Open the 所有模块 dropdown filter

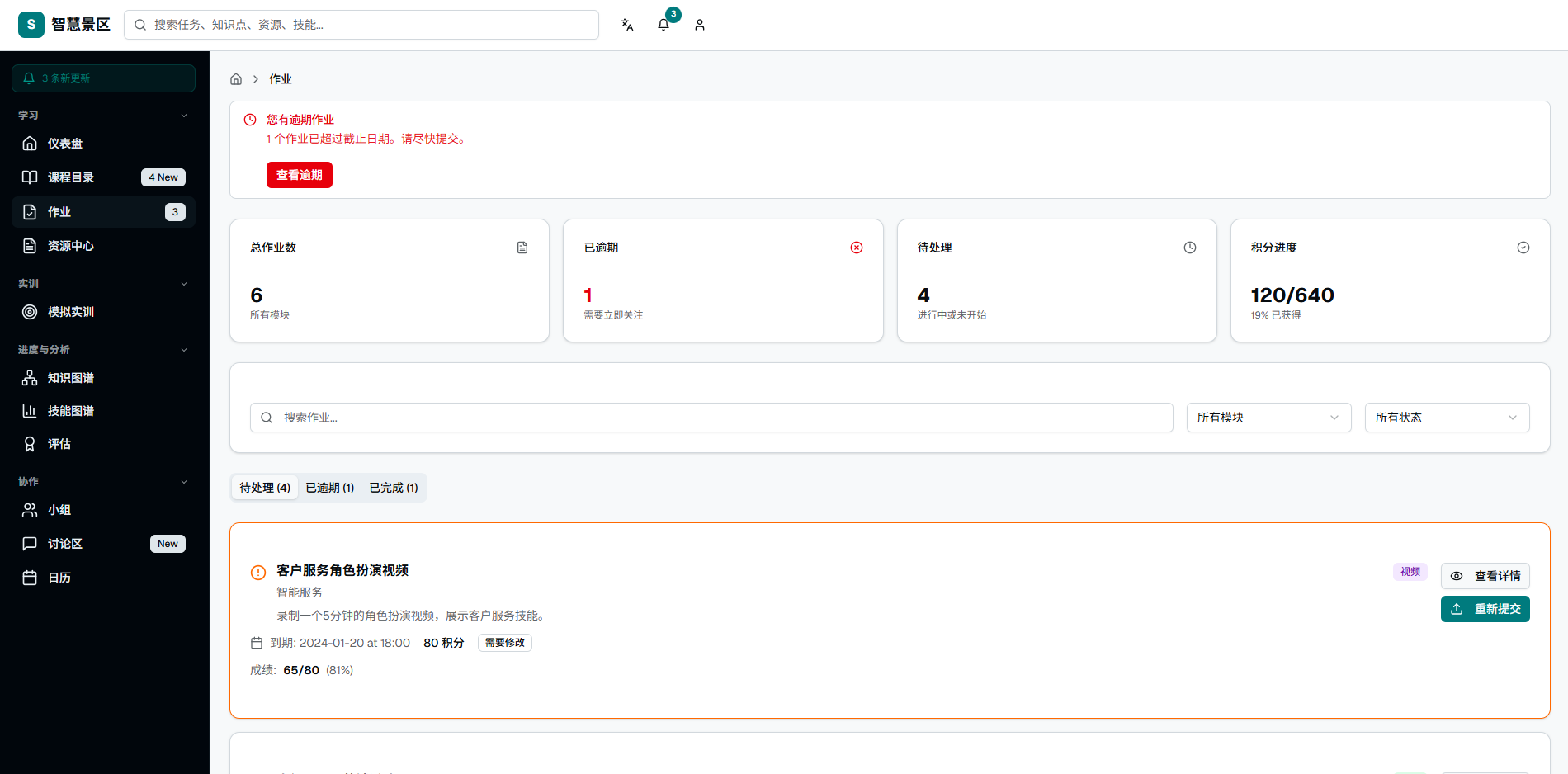(1268, 418)
